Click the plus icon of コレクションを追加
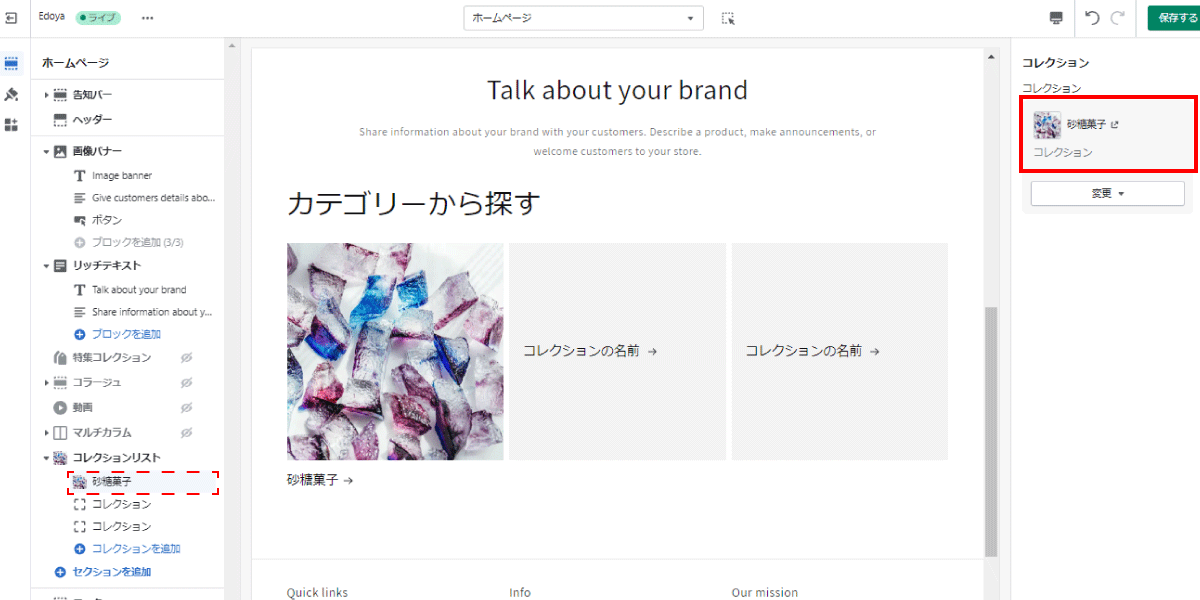The width and height of the screenshot is (1200, 600). coord(80,549)
